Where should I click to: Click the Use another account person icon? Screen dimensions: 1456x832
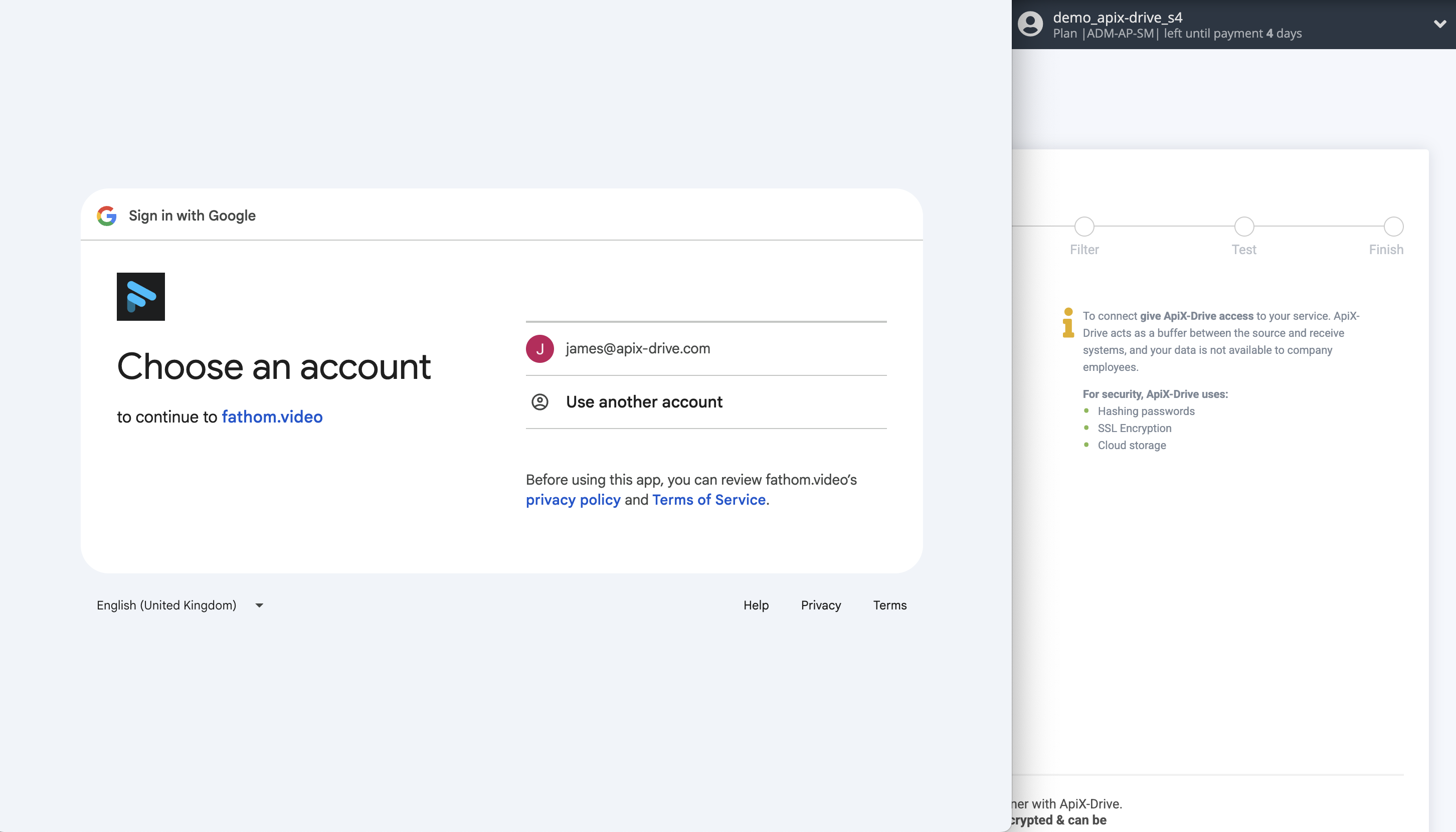[539, 401]
